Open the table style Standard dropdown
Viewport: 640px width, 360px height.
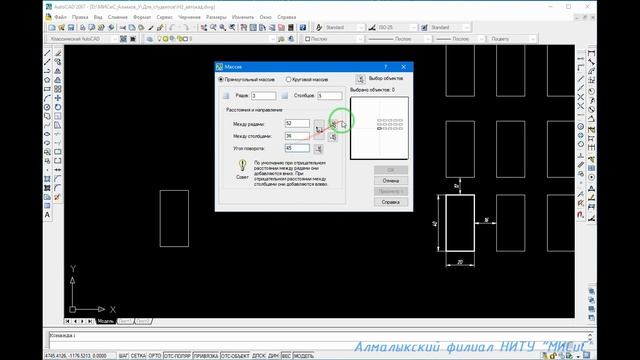[450, 27]
